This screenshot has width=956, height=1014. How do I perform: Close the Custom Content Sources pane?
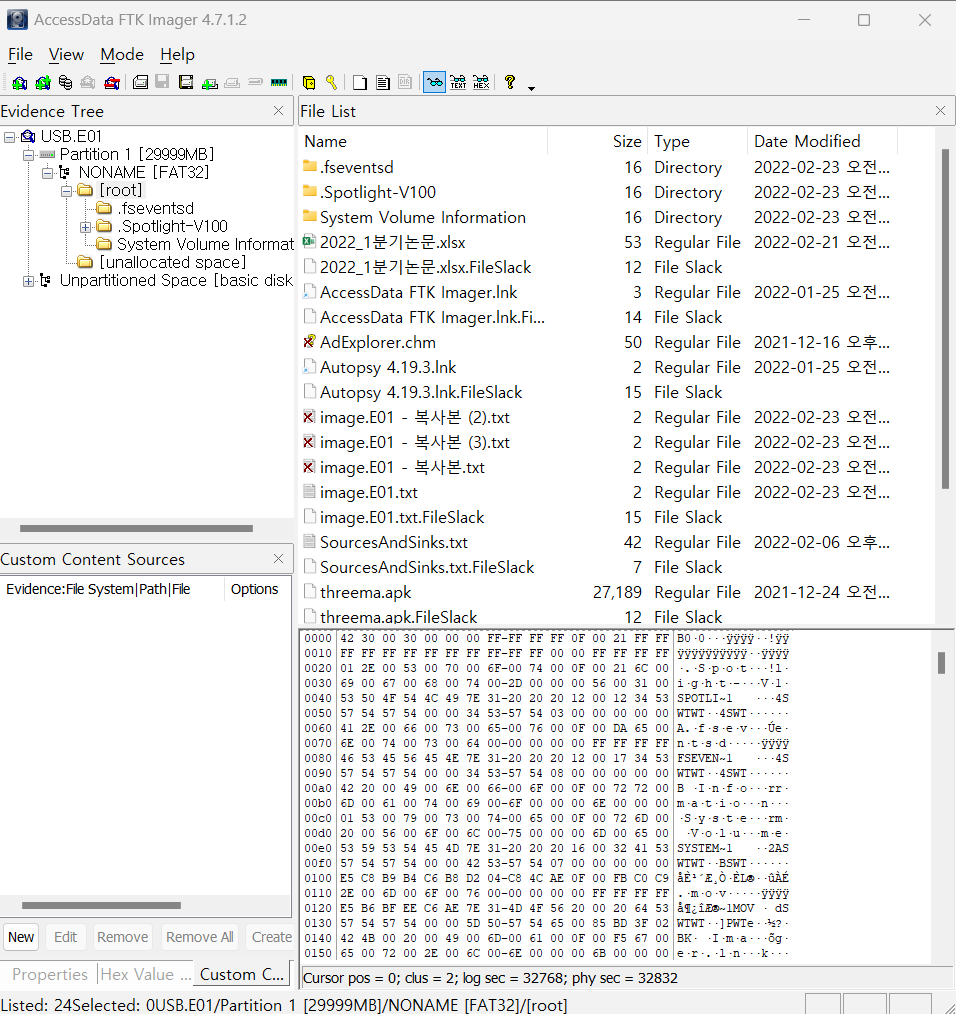click(279, 558)
